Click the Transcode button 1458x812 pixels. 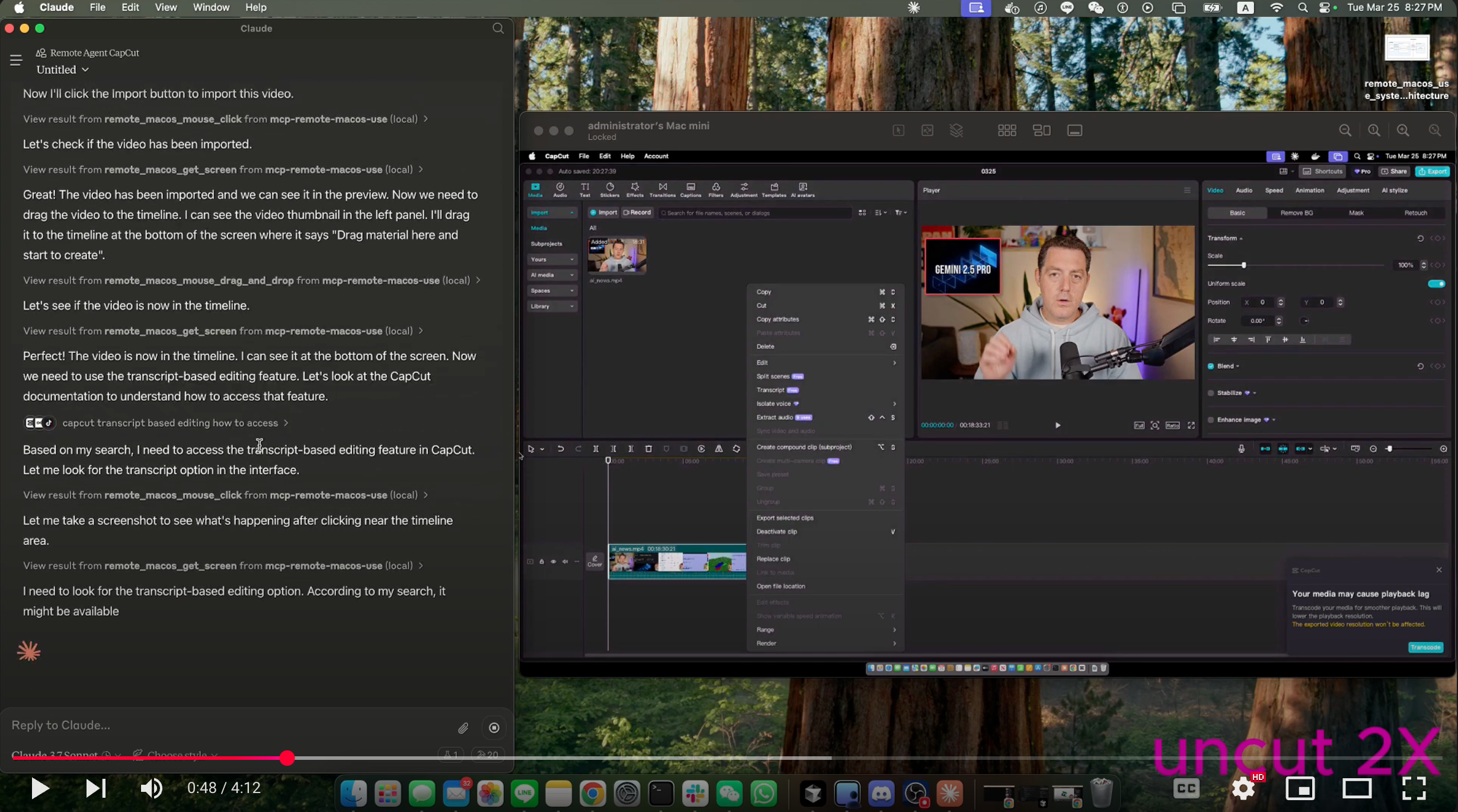click(1425, 647)
